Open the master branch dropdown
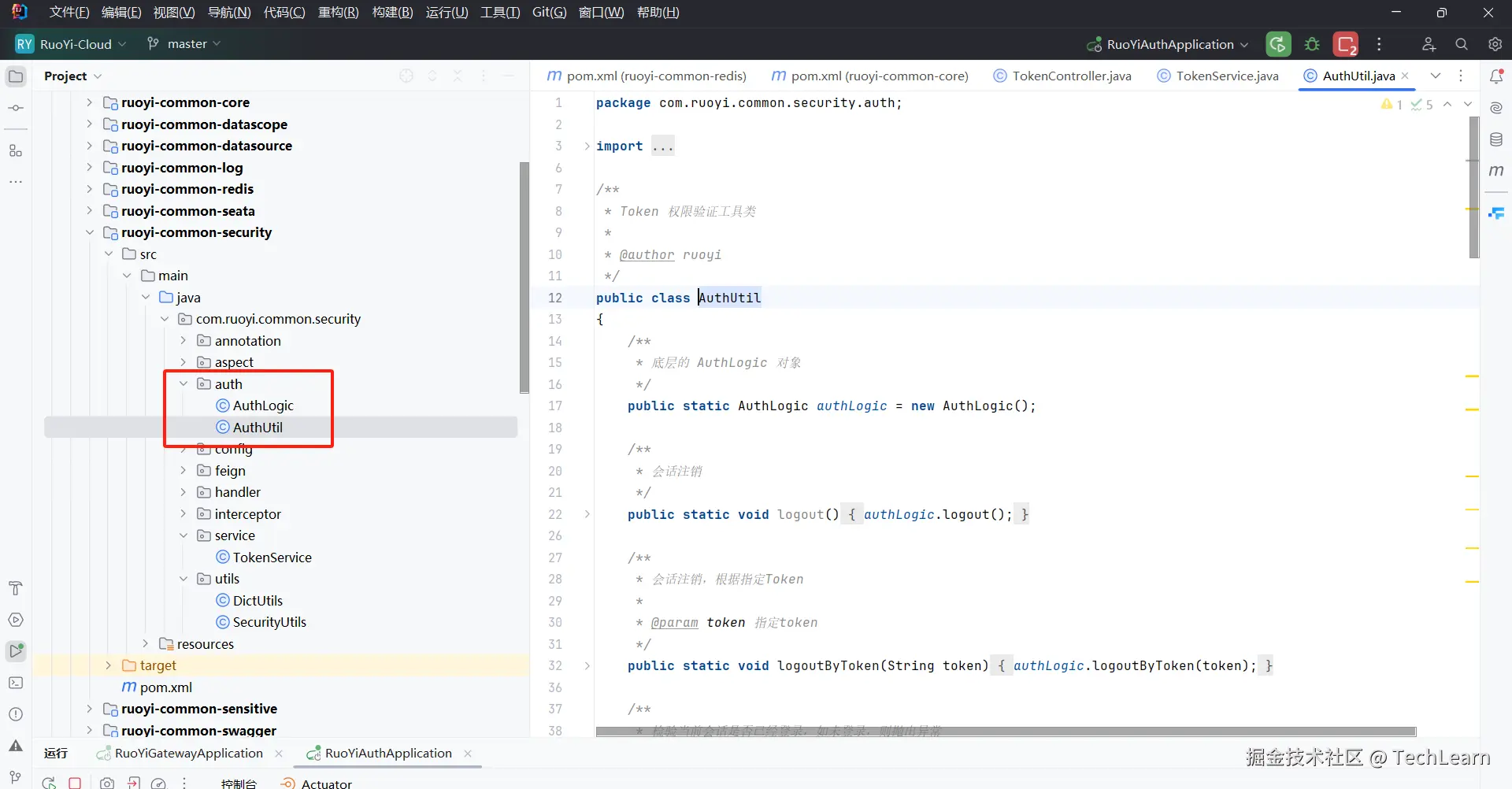This screenshot has width=1512, height=789. 184,44
